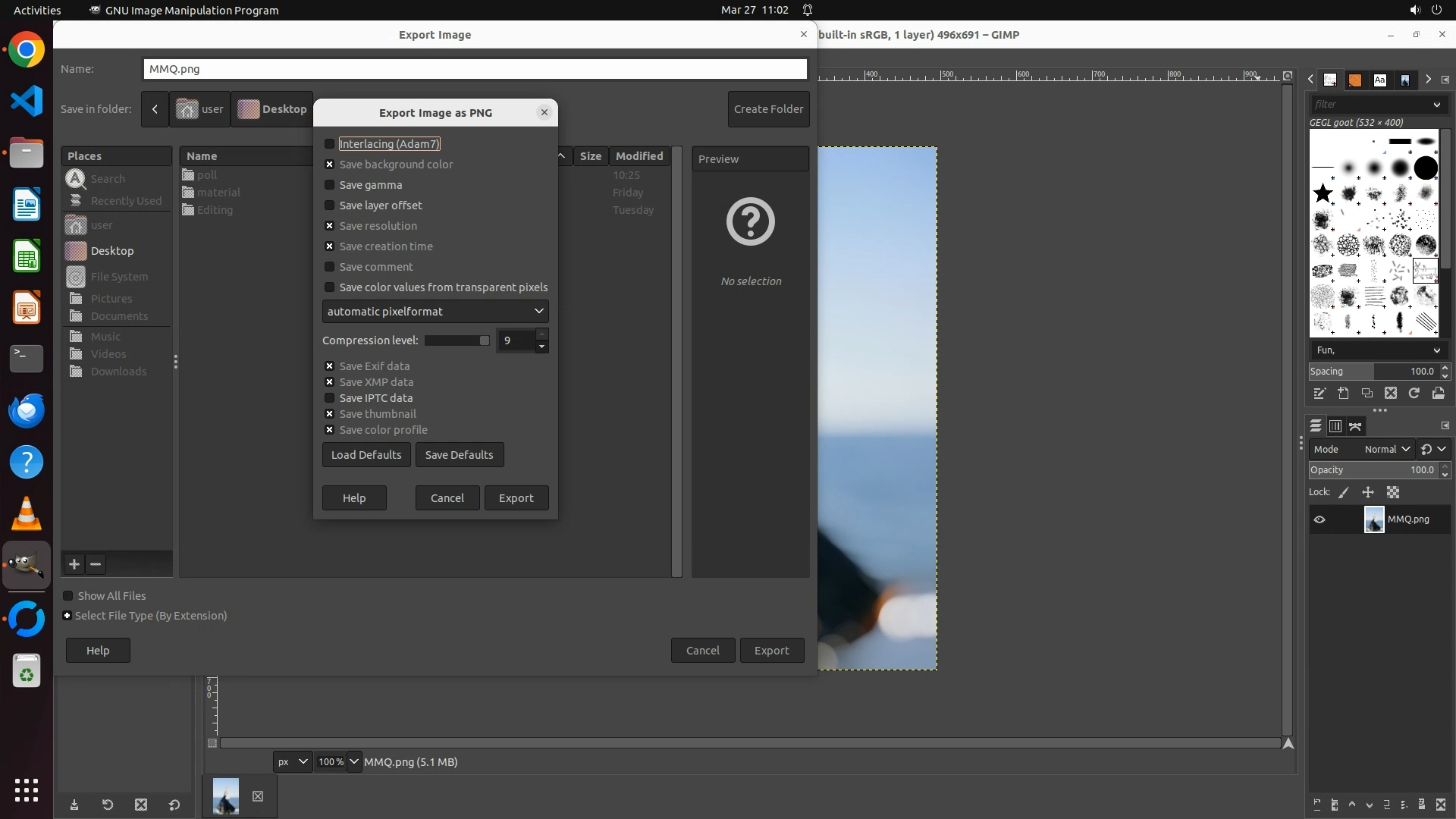Click the lock alpha channel checkerboard icon
Screen dimensions: 1456x819
point(1393,493)
